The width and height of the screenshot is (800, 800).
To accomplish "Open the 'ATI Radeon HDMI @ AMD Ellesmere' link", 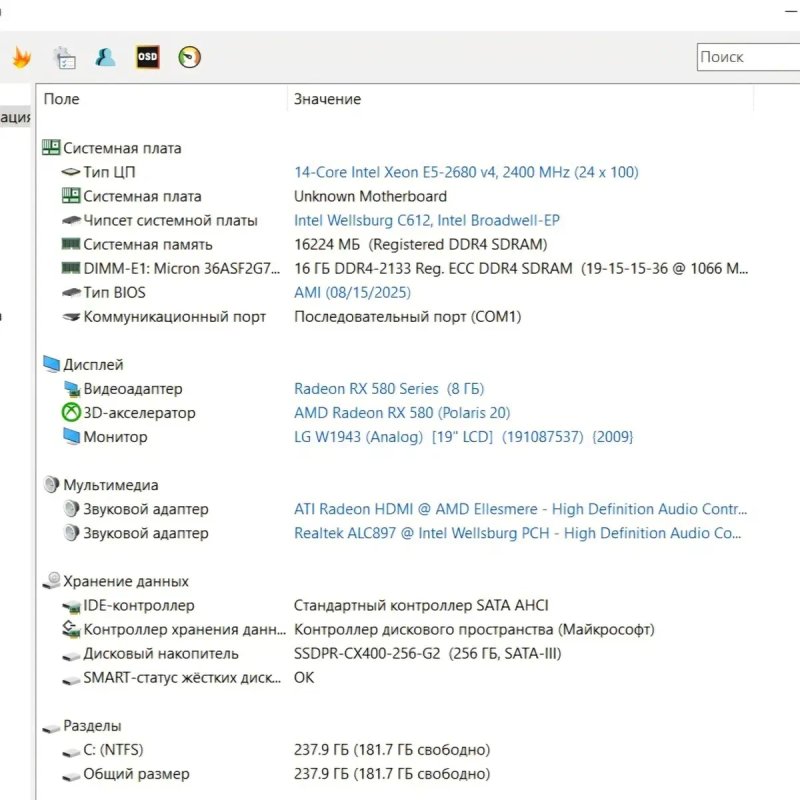I will point(520,509).
